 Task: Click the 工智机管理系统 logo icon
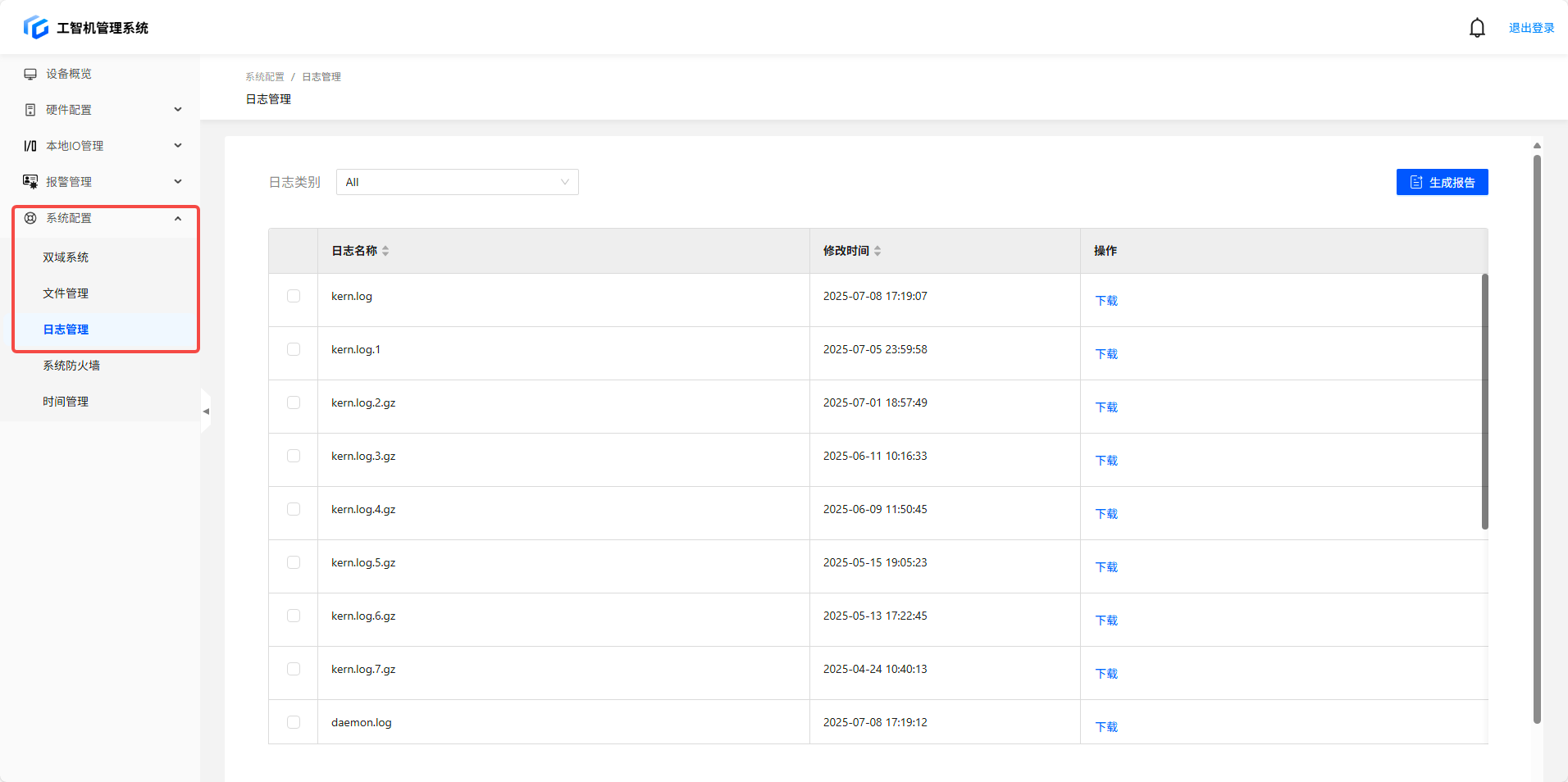click(x=36, y=28)
